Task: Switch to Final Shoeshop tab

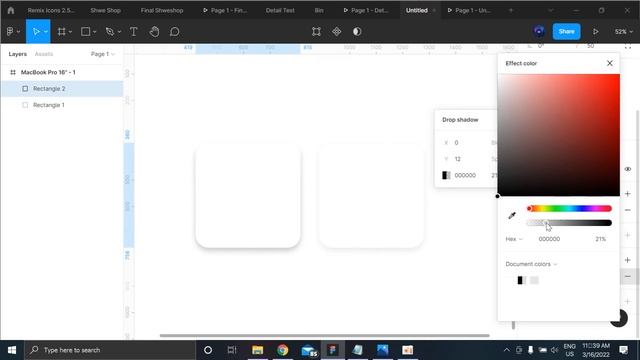Action: click(162, 10)
